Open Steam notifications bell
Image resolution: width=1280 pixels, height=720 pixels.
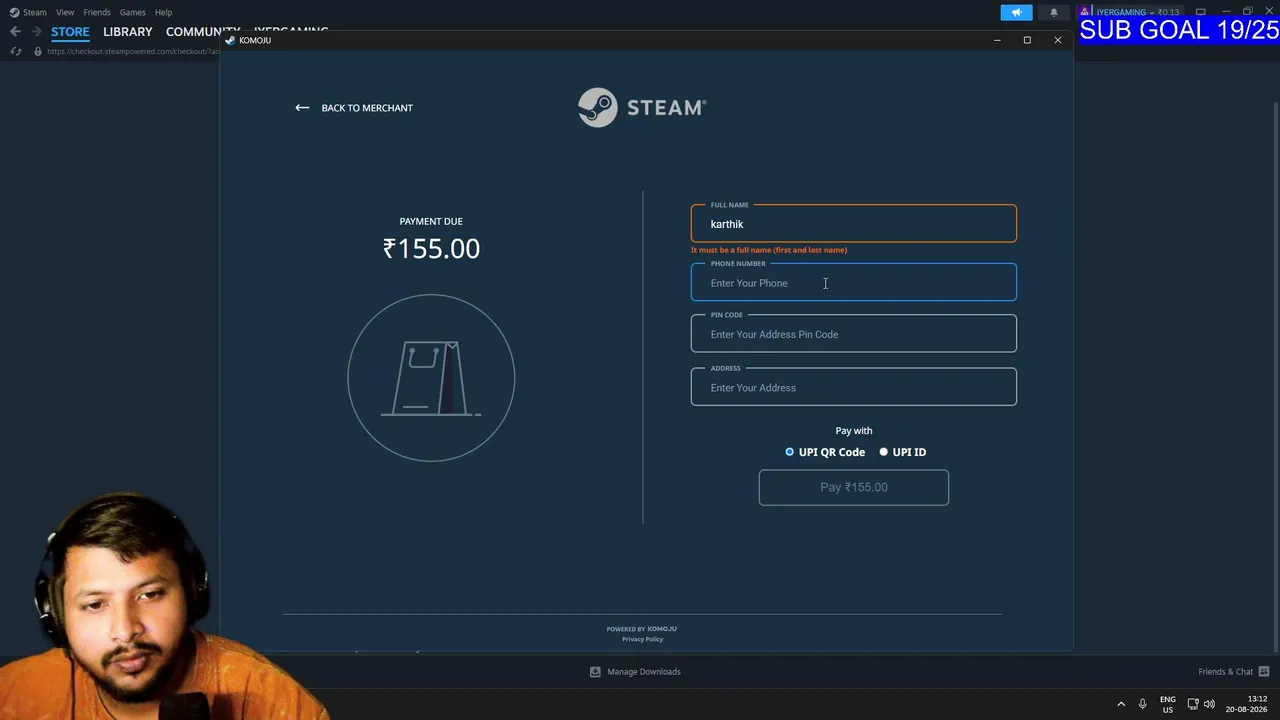(x=1054, y=12)
